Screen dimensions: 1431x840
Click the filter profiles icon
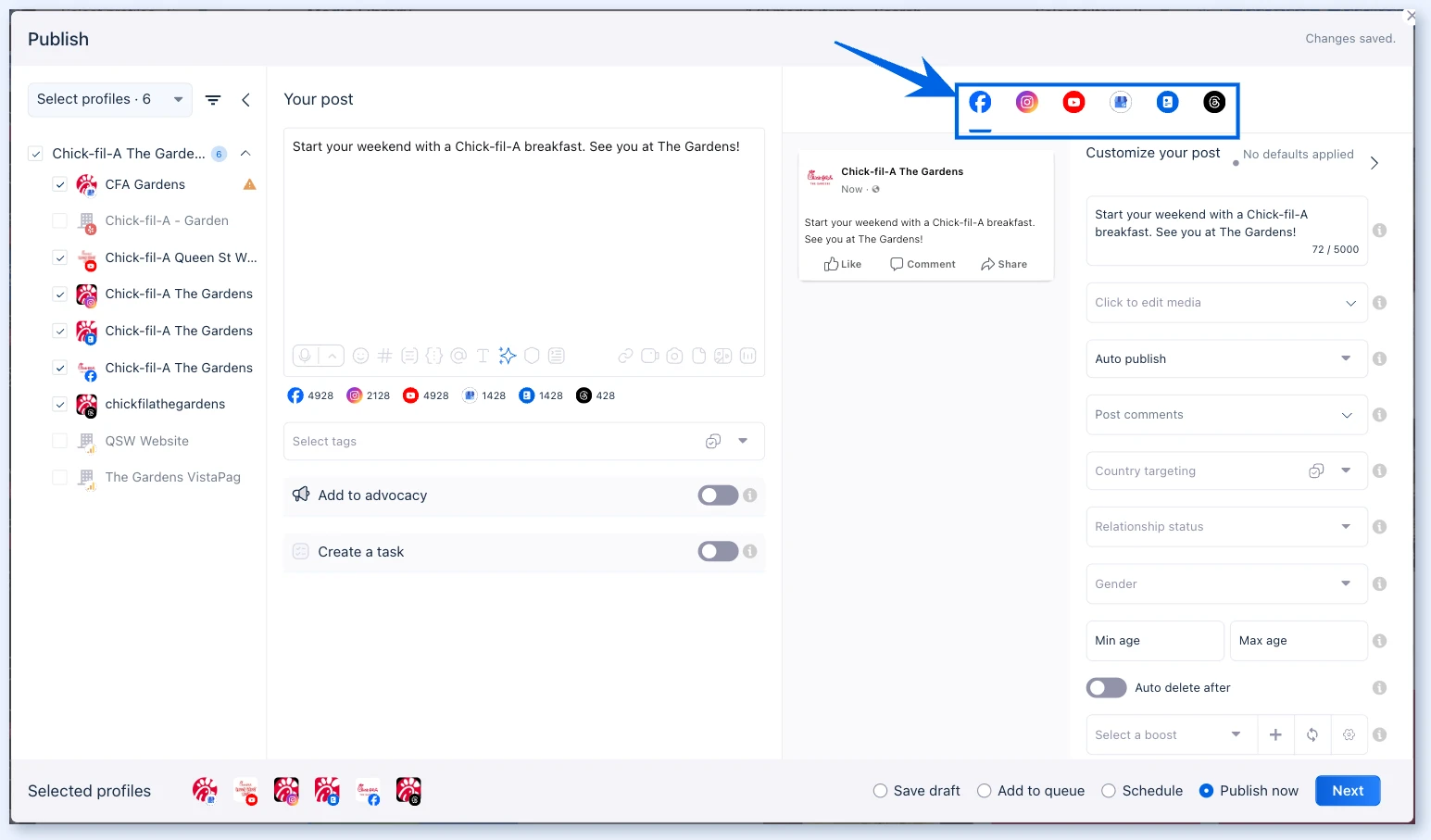(213, 100)
